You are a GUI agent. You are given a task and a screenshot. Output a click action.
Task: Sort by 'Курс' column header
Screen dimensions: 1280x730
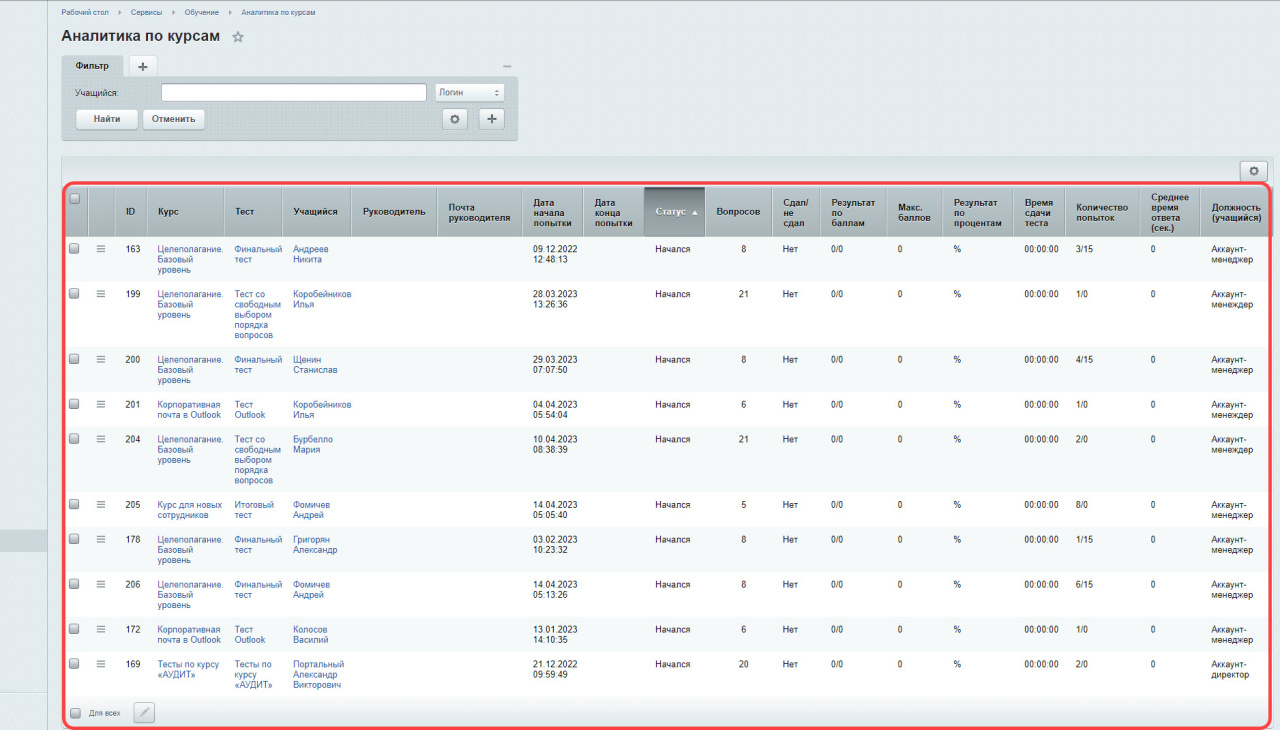pyautogui.click(x=186, y=212)
